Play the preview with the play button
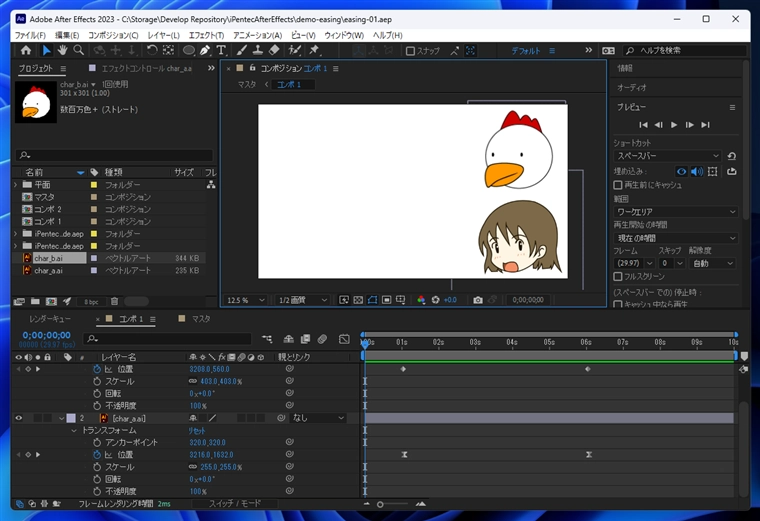This screenshot has height=521, width=760. point(674,125)
